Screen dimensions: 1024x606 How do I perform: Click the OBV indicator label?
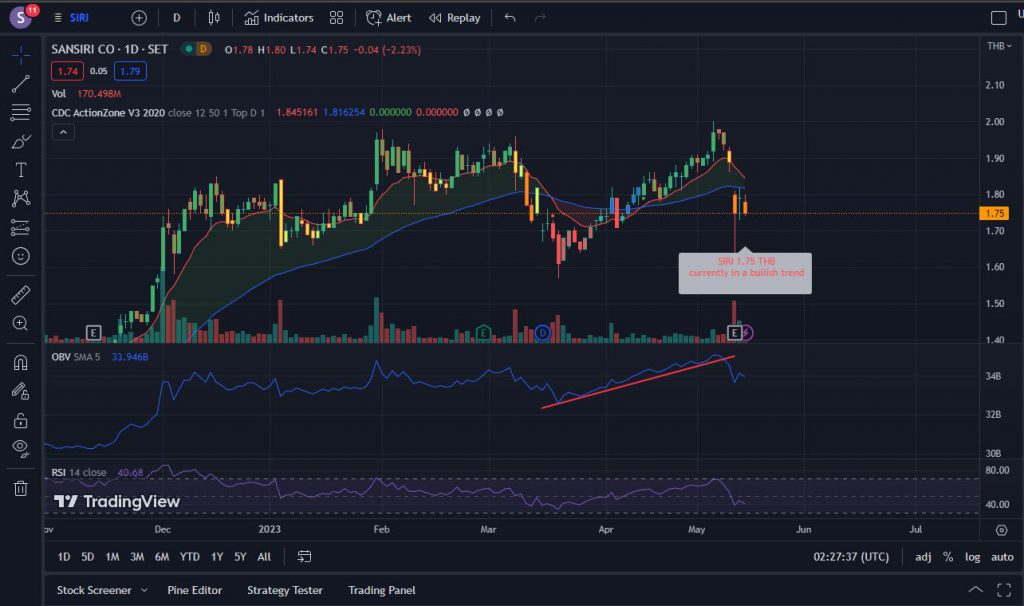point(61,357)
